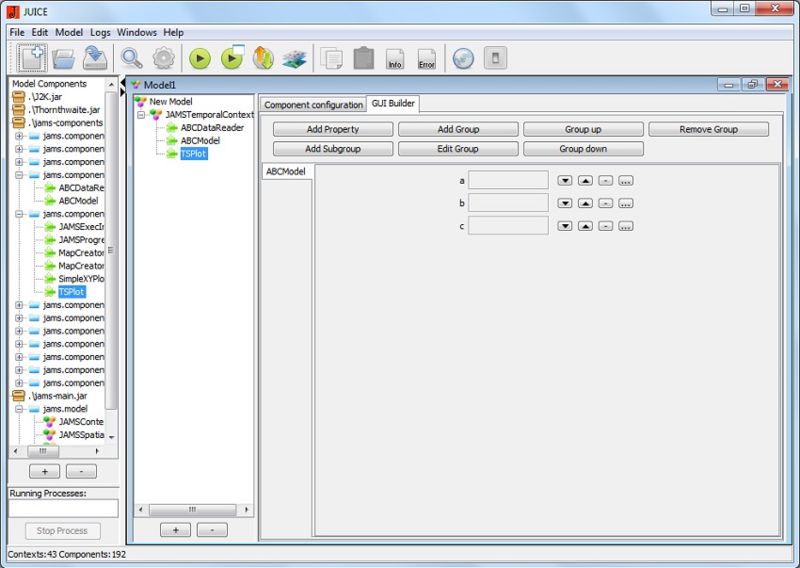This screenshot has width=800, height=568.
Task: Collapse the jams.model package node
Action: coord(19,409)
